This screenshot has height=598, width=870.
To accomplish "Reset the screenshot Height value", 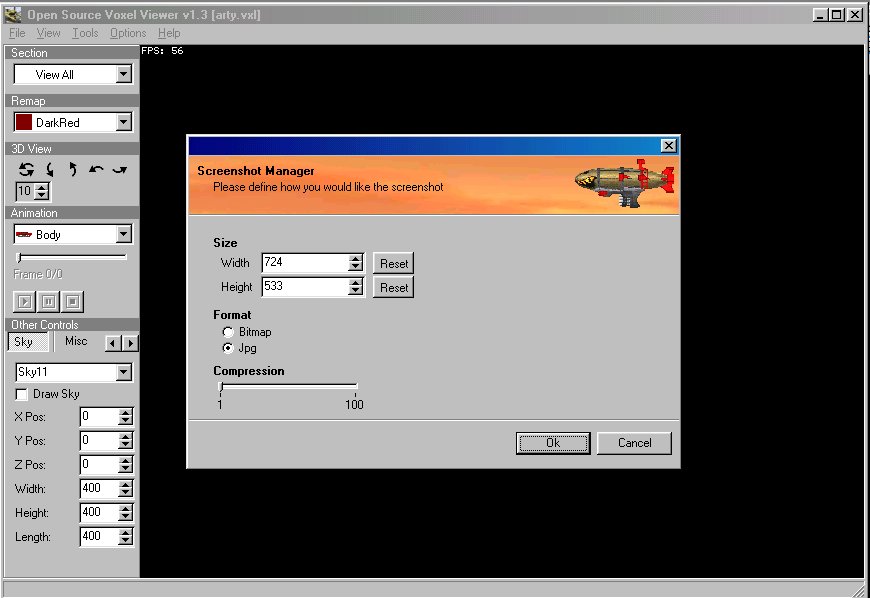I will [x=393, y=287].
